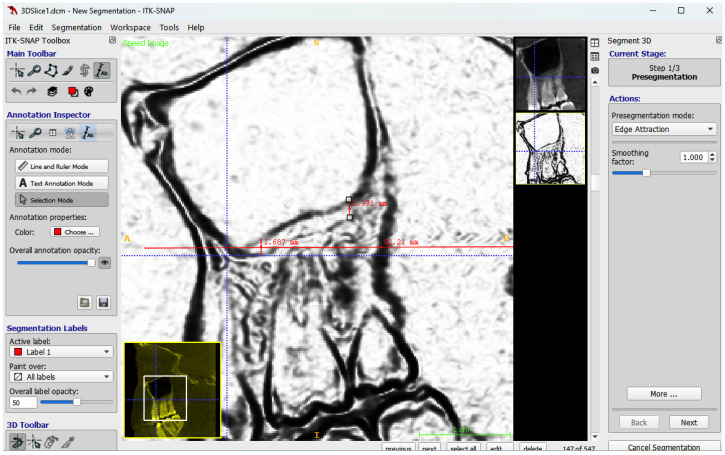Select the Paintbrush tool in Main Toolbar
Image resolution: width=725 pixels, height=455 pixels.
tap(68, 71)
